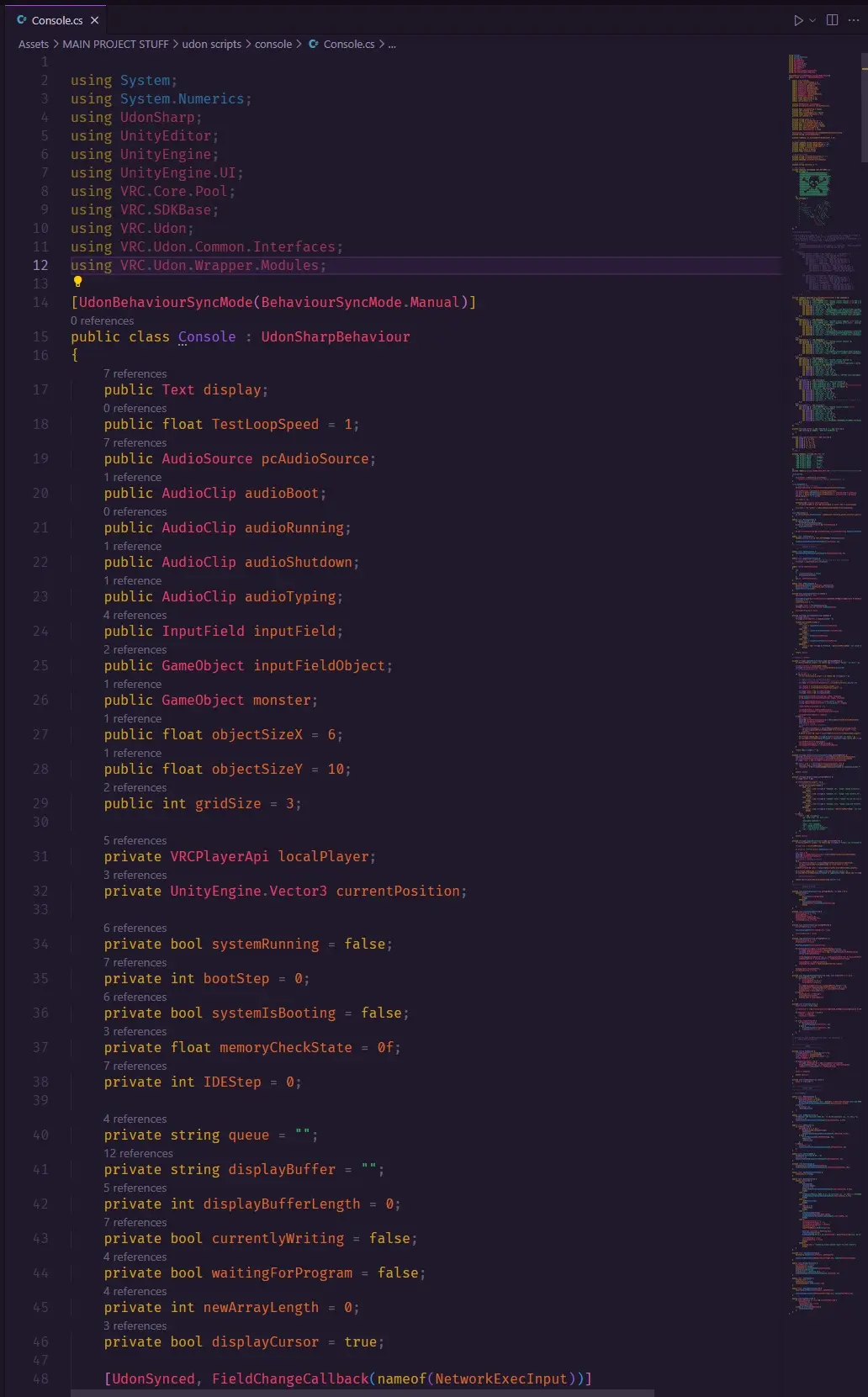Open the Console.cs breadcrumb item
868x1397 pixels.
(349, 44)
